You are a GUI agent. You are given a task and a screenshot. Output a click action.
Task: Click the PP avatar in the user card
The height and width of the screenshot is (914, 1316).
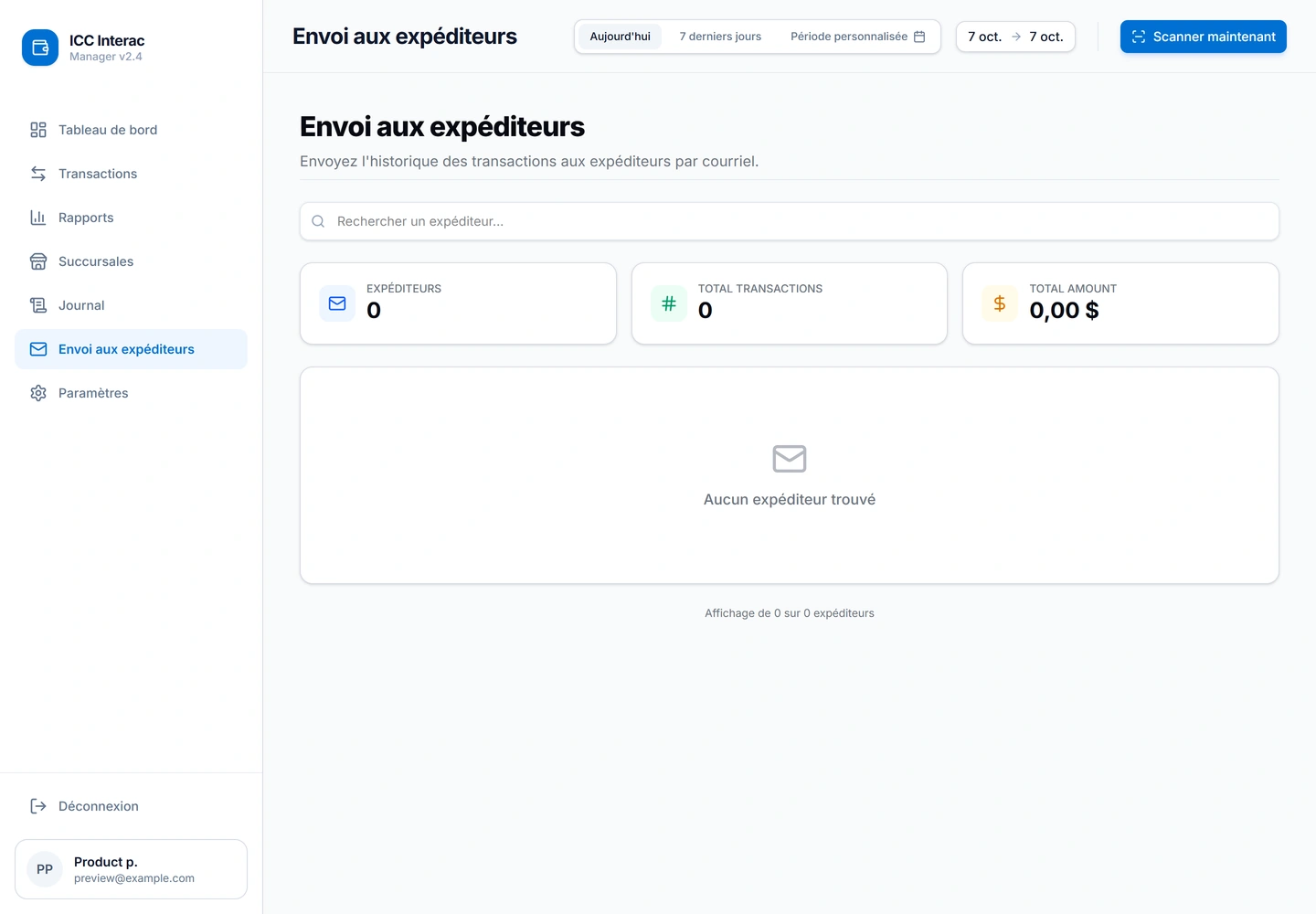tap(45, 869)
